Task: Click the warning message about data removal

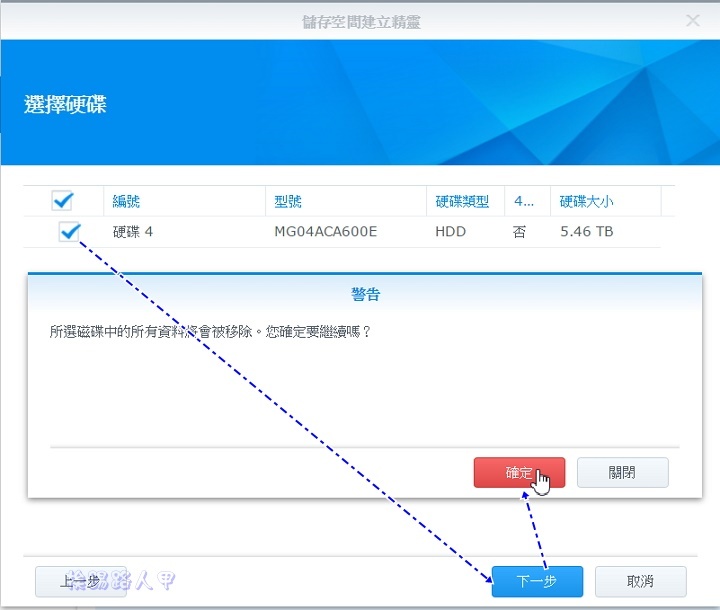Action: click(210, 332)
